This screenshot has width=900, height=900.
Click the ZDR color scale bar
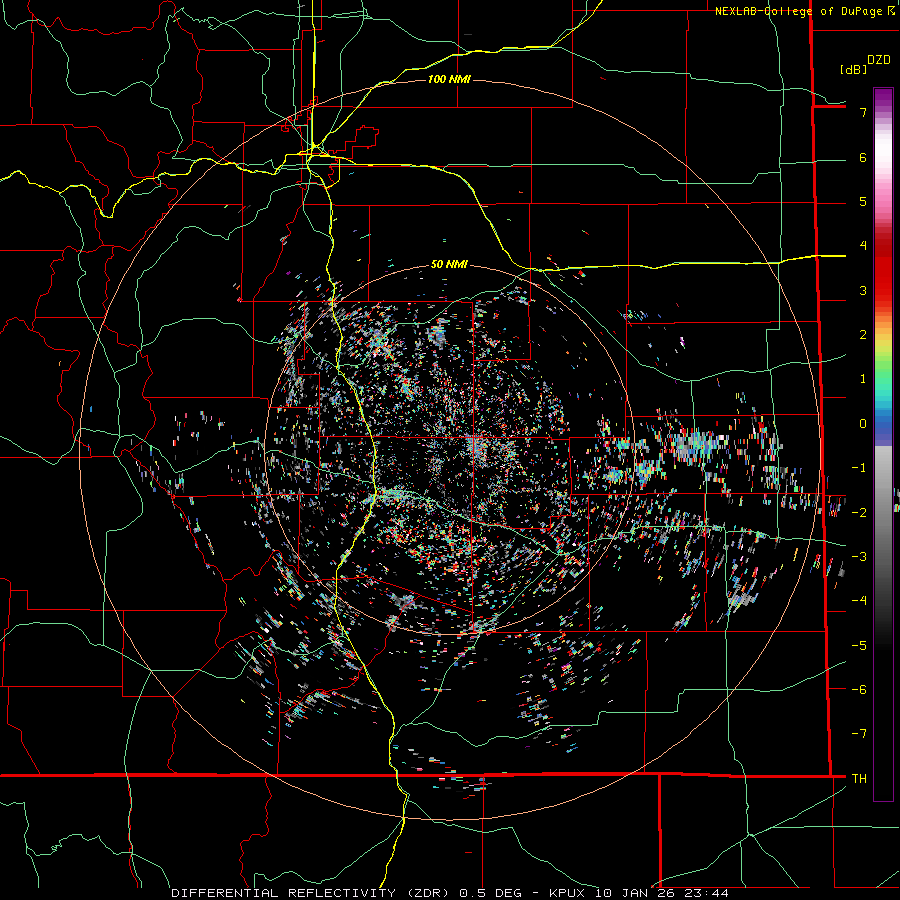point(883,444)
